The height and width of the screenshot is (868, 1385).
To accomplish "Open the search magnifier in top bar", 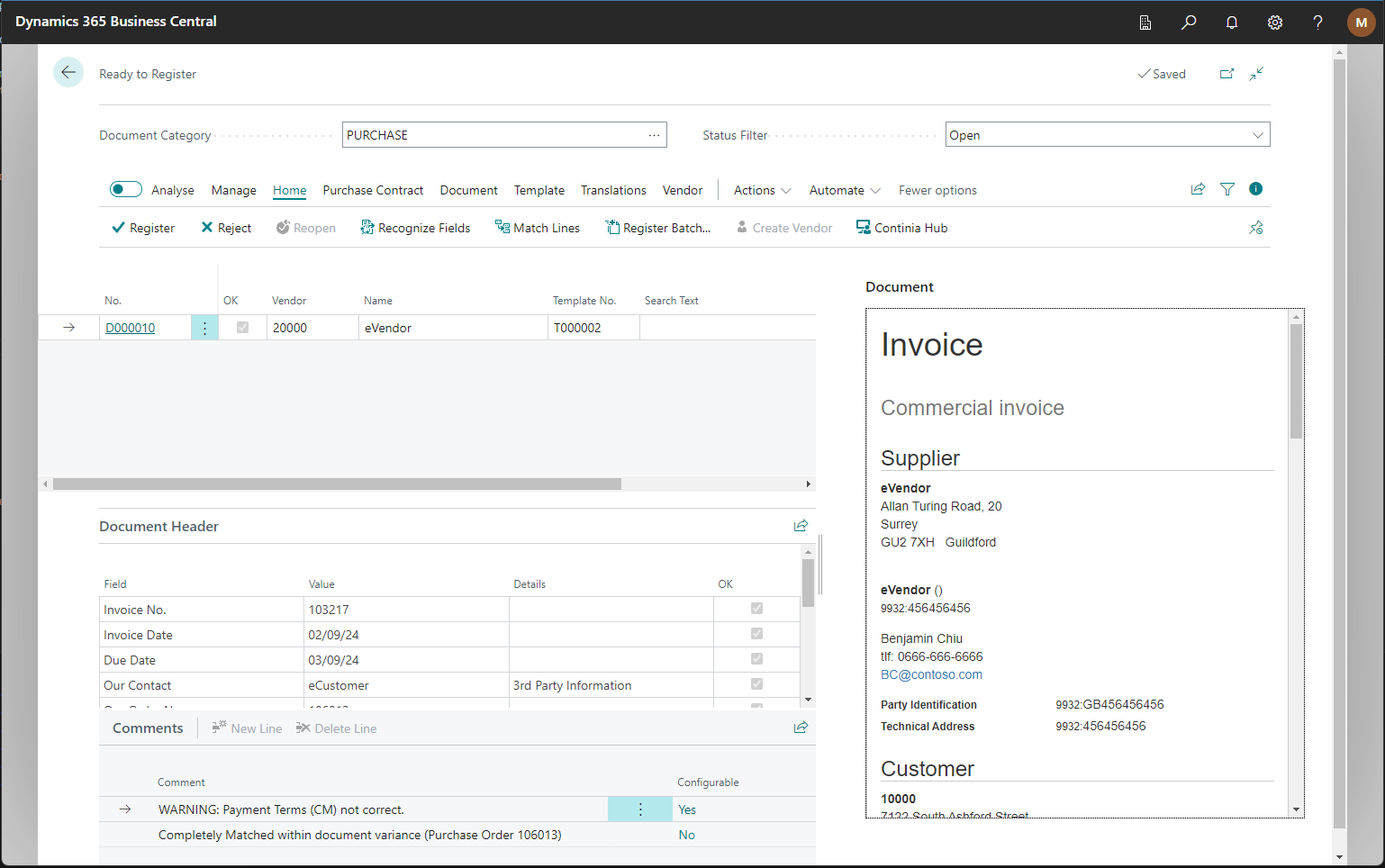I will coord(1189,23).
